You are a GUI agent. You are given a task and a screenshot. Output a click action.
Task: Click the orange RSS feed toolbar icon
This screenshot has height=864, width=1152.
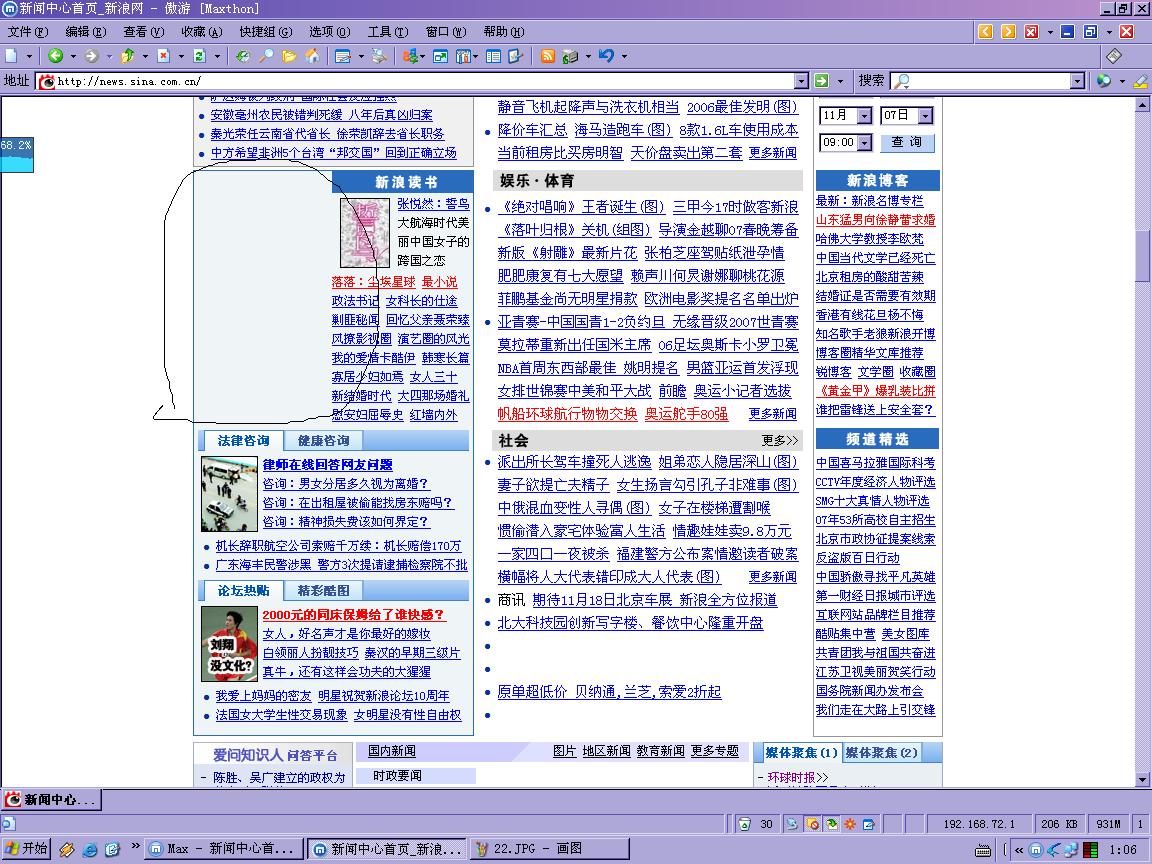(547, 56)
